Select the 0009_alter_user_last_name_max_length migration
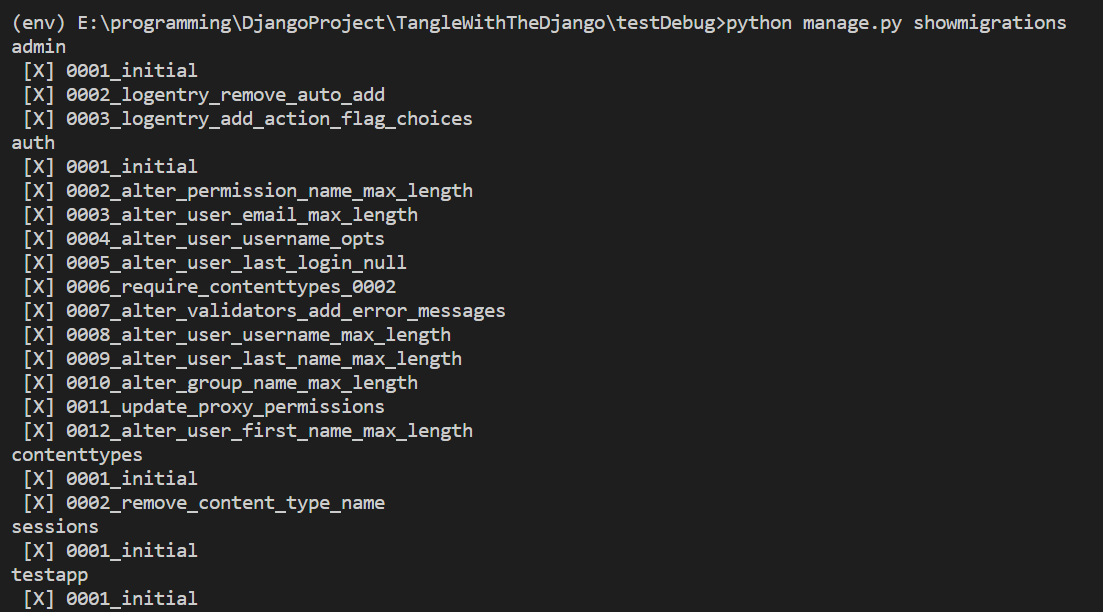1103x612 pixels. coord(264,359)
